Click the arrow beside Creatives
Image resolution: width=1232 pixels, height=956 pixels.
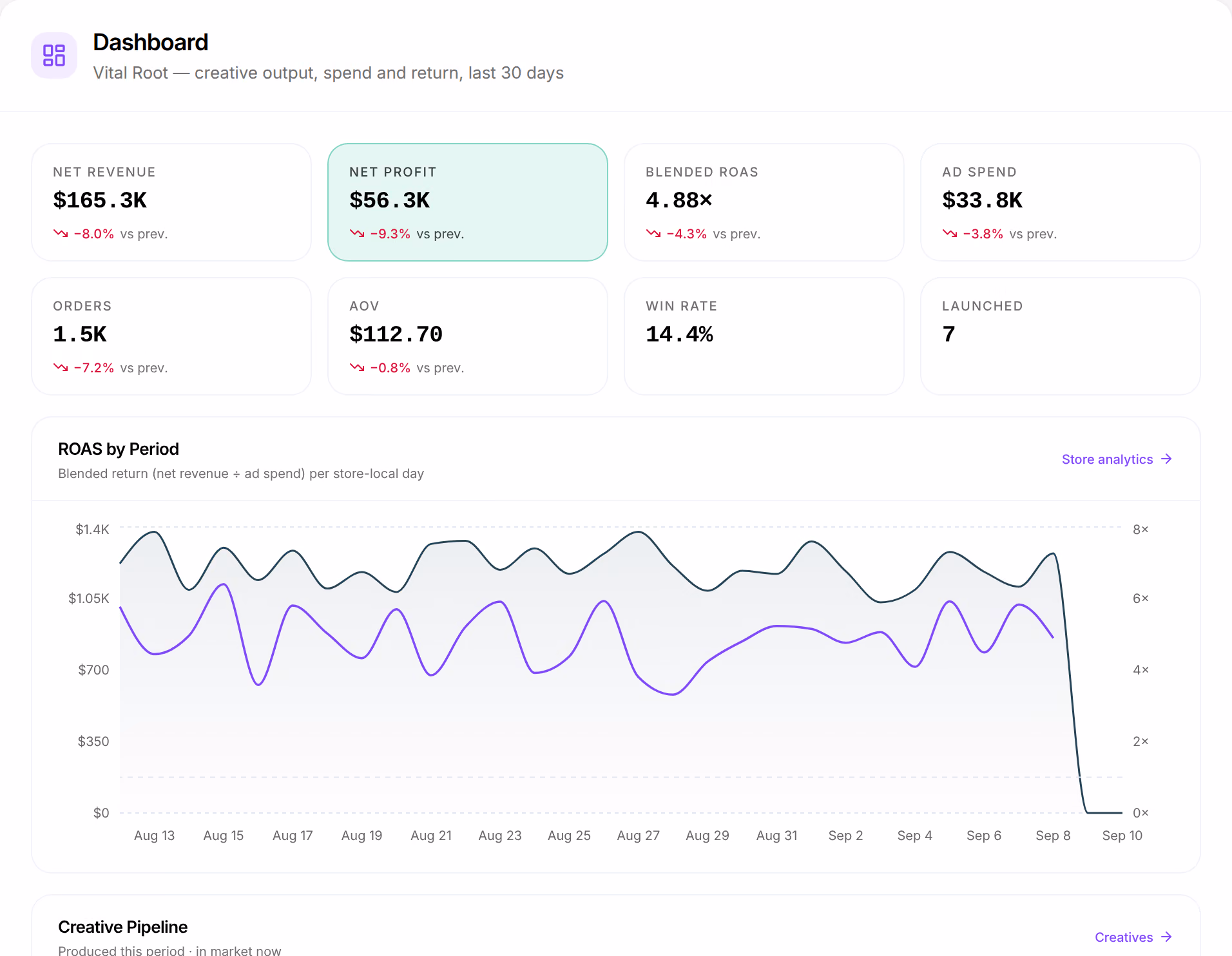coord(1166,937)
